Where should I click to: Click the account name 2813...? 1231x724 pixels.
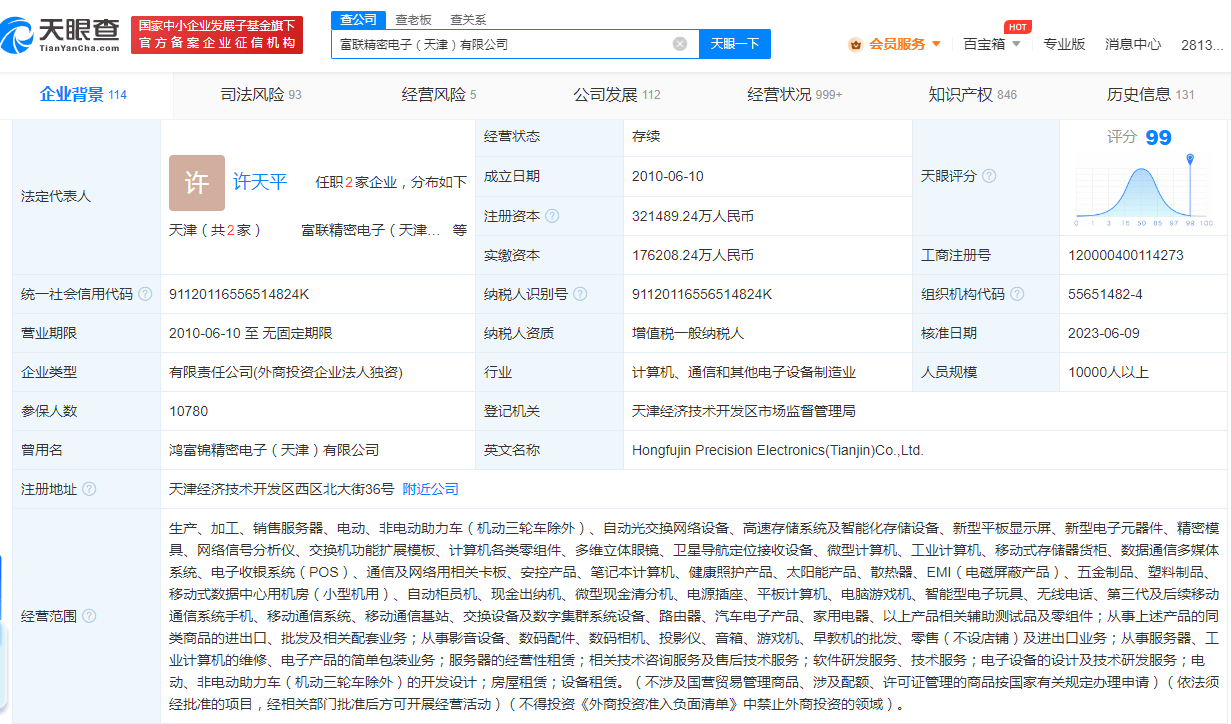(1201, 44)
